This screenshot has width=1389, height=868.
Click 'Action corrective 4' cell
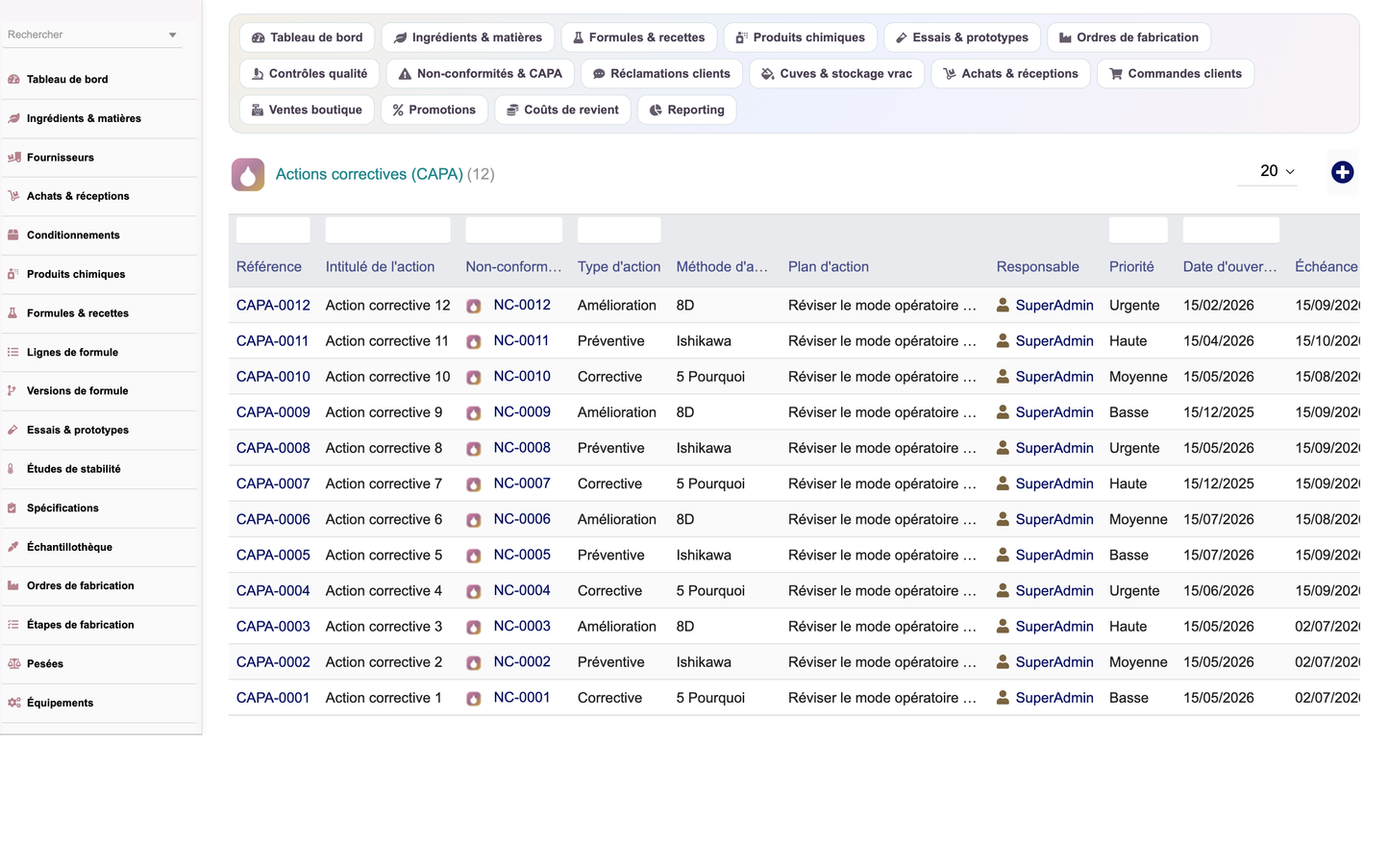coord(384,591)
